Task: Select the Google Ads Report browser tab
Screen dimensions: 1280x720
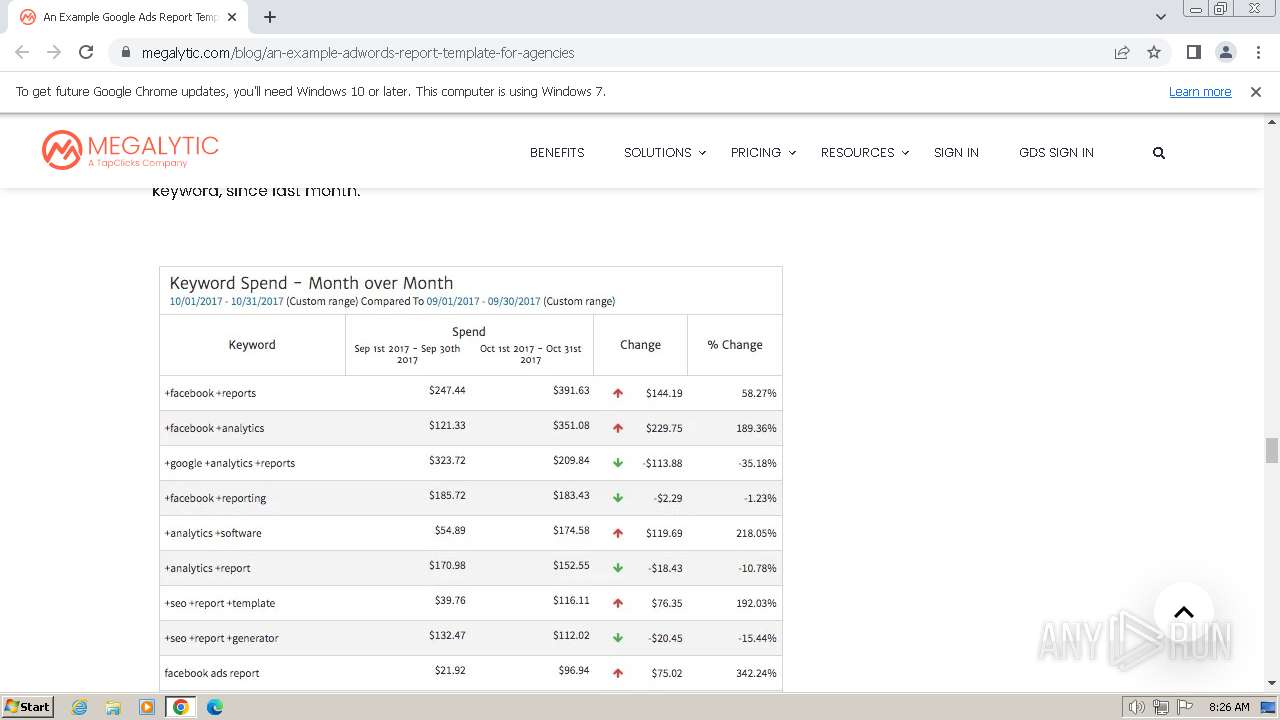Action: 130,17
